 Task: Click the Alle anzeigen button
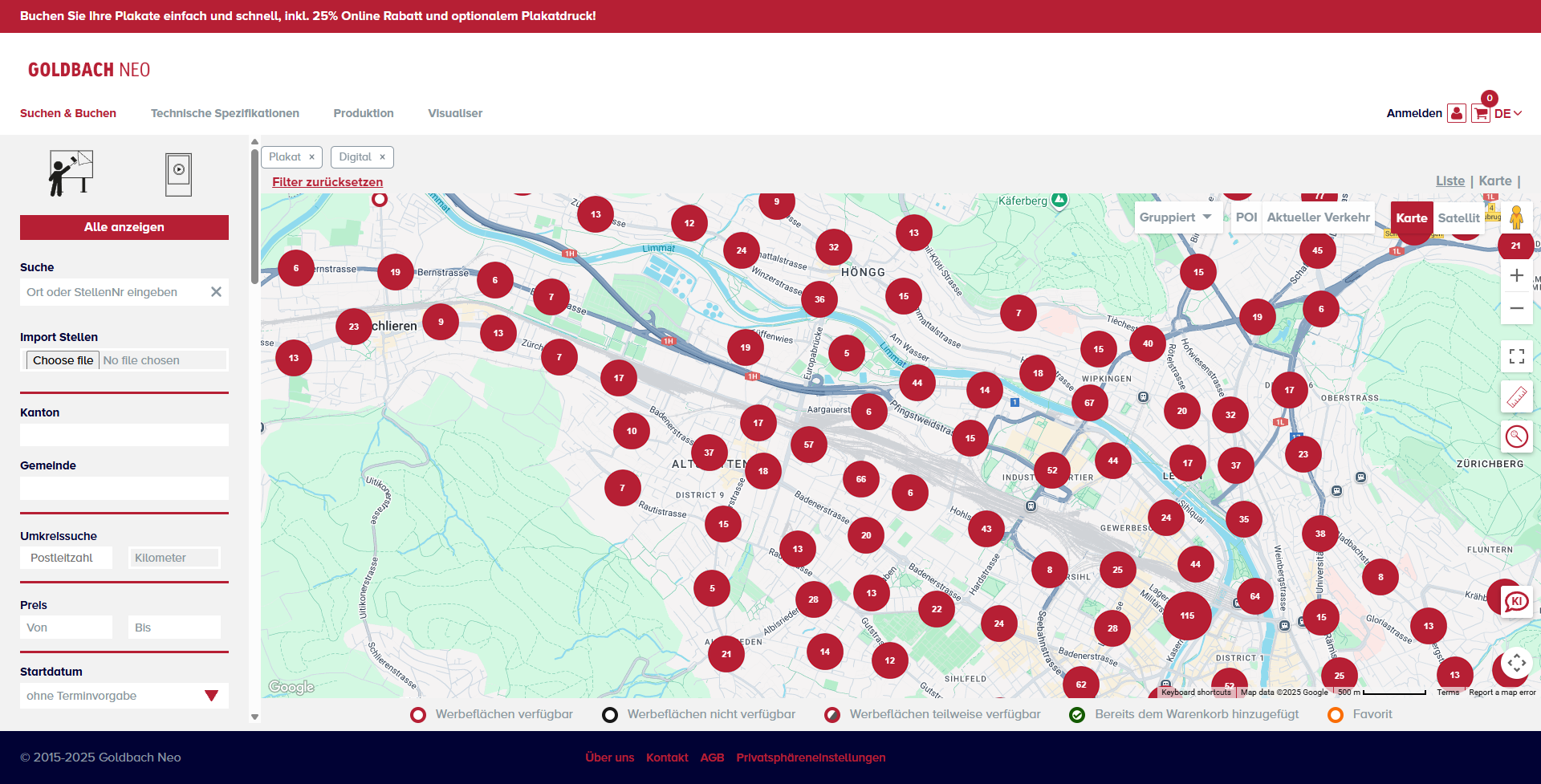click(x=124, y=227)
